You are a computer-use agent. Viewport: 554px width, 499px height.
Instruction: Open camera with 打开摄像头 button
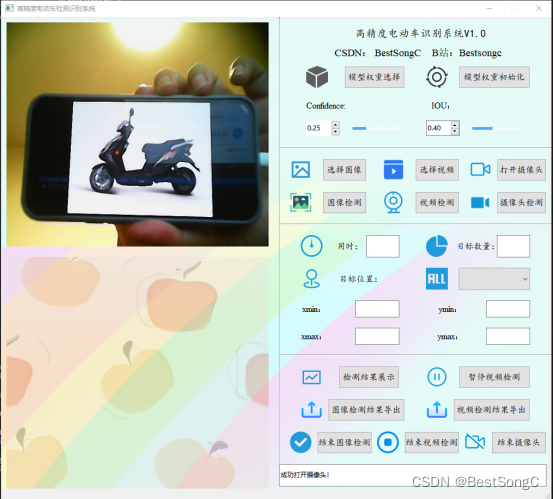point(521,170)
